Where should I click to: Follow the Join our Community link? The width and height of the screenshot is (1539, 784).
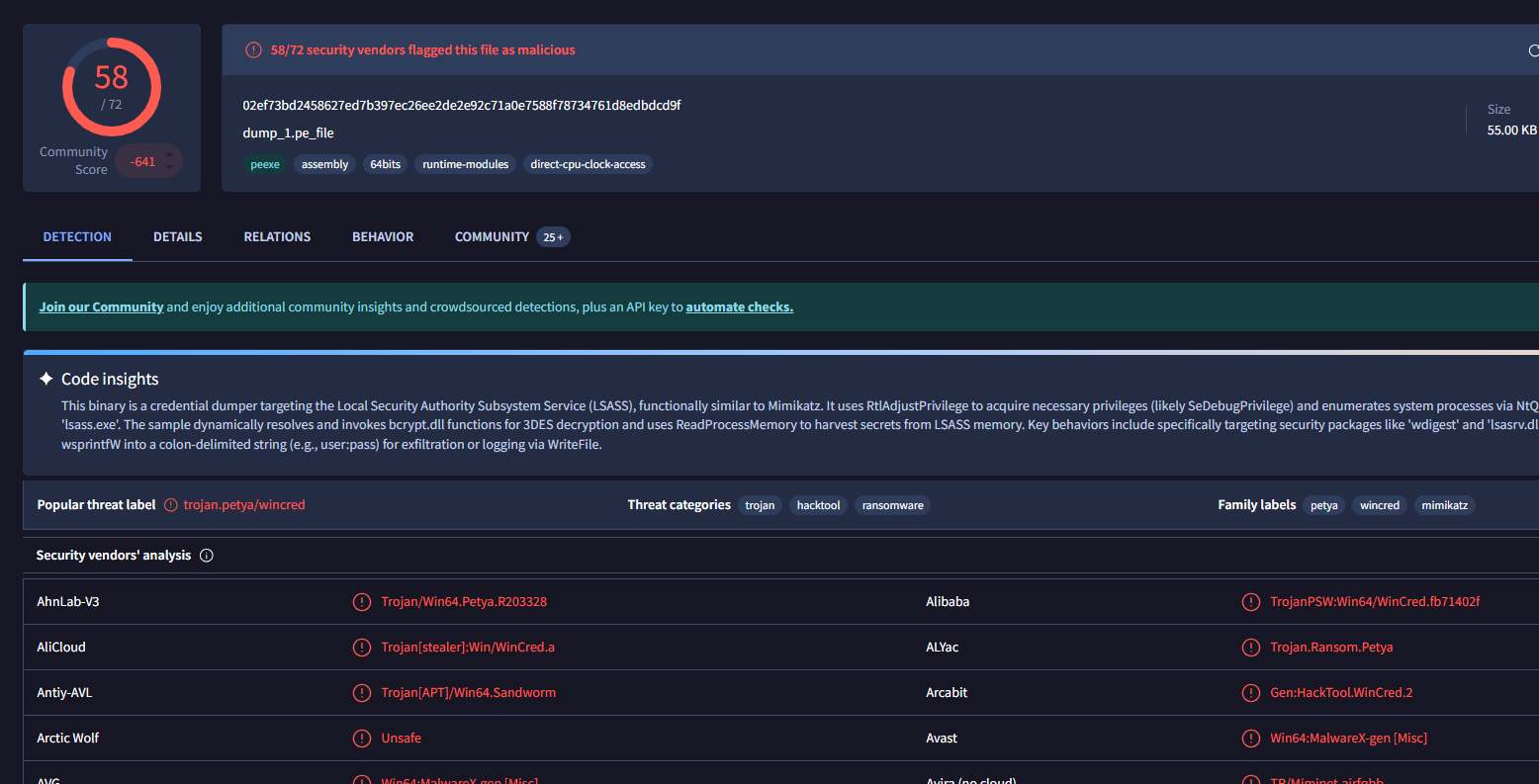101,307
